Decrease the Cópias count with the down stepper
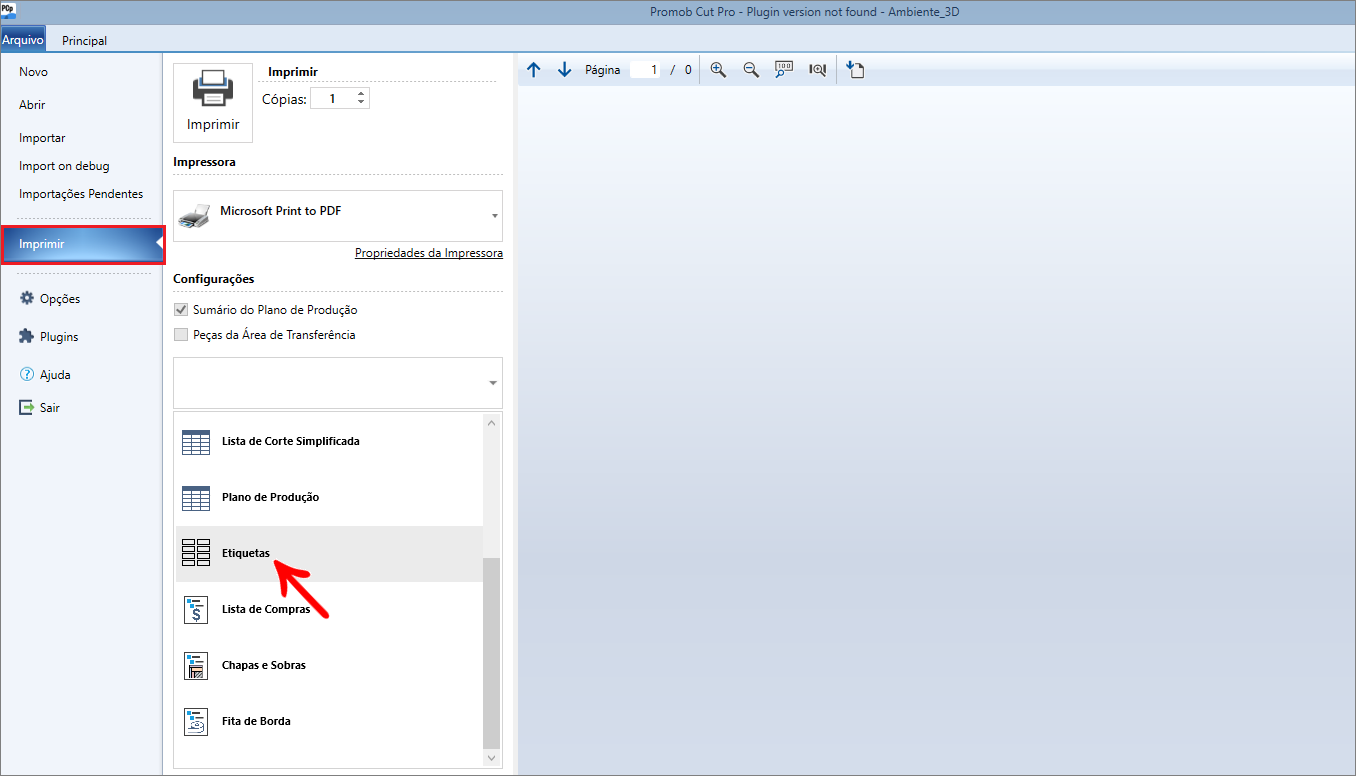1356x776 pixels. (x=361, y=103)
